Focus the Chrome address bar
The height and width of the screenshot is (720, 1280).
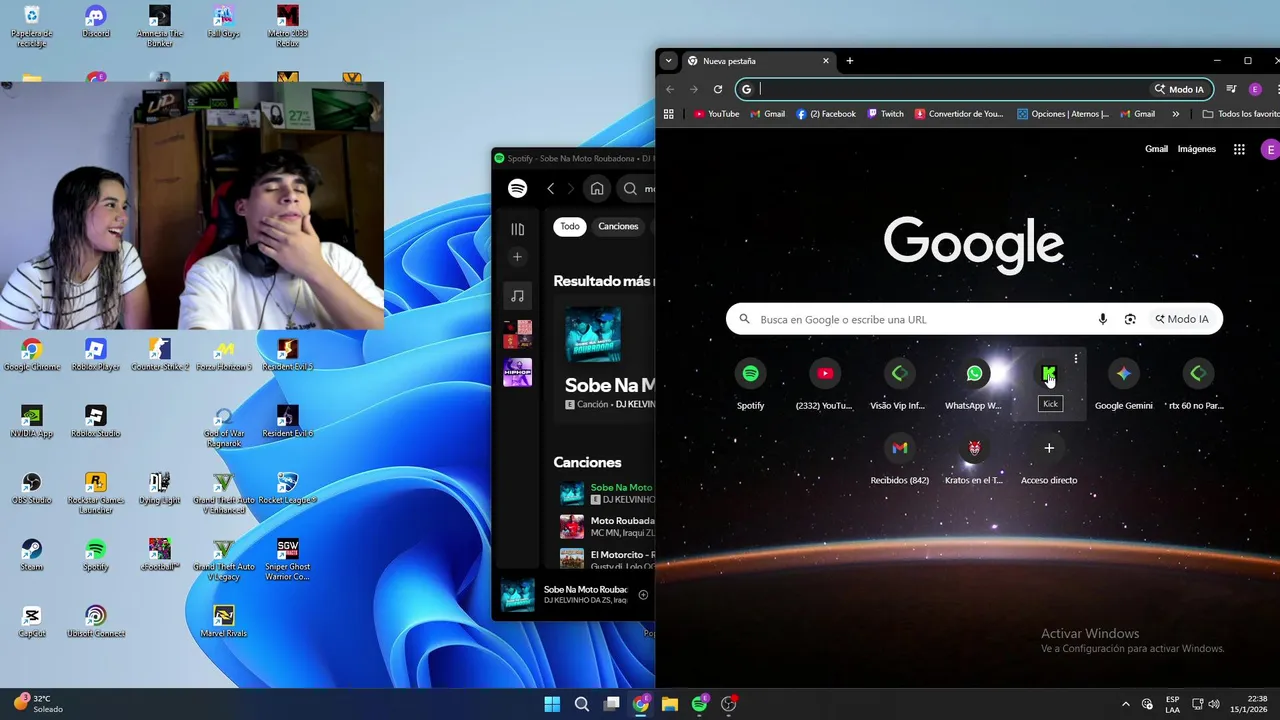click(950, 89)
